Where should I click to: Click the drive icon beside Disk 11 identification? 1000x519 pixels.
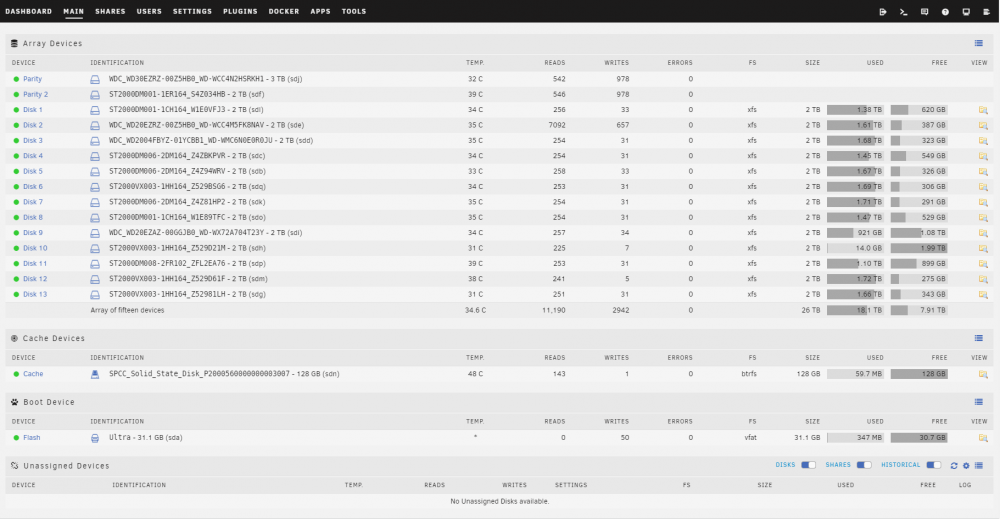95,264
